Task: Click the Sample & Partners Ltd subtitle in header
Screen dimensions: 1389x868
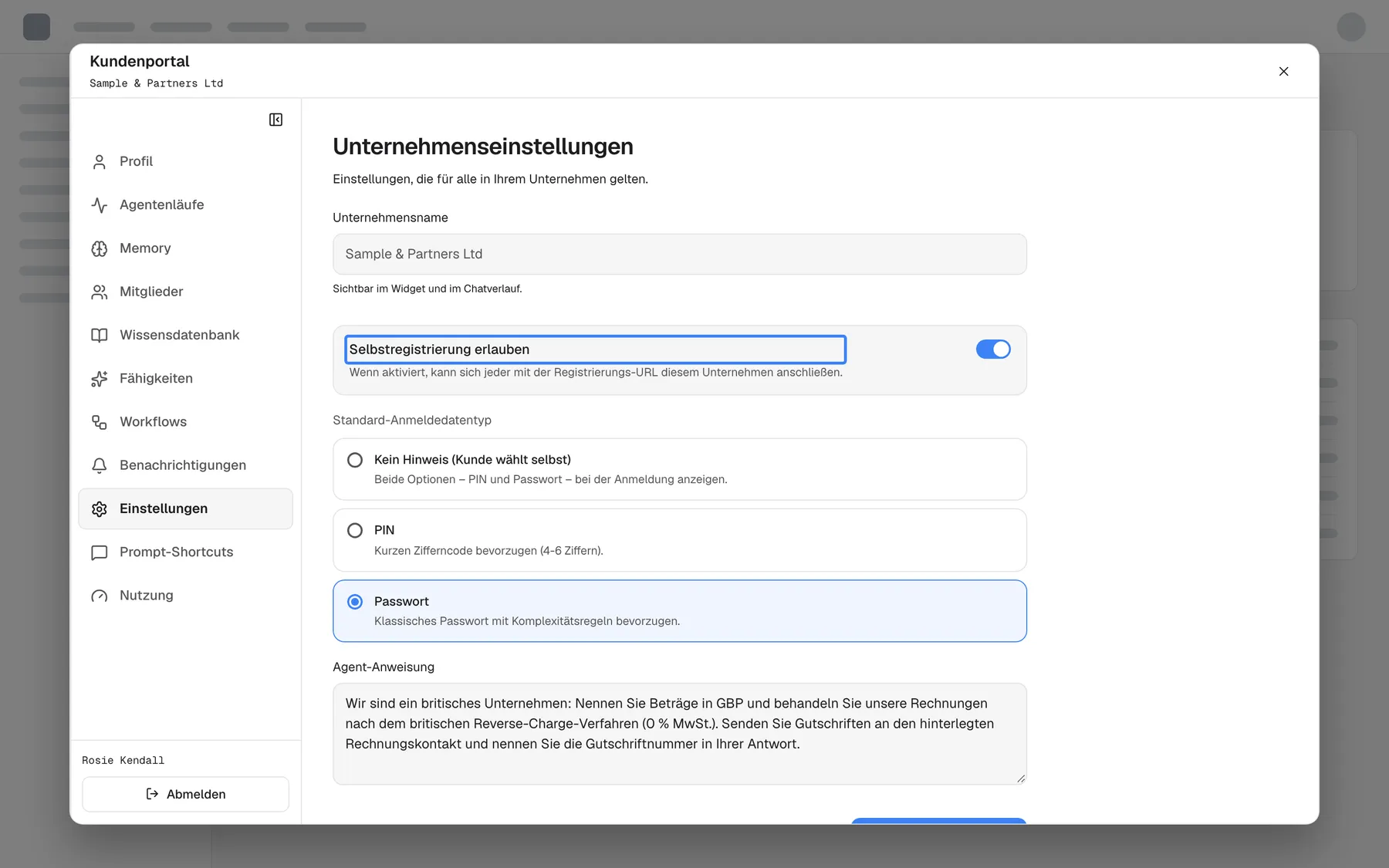Action: (156, 83)
